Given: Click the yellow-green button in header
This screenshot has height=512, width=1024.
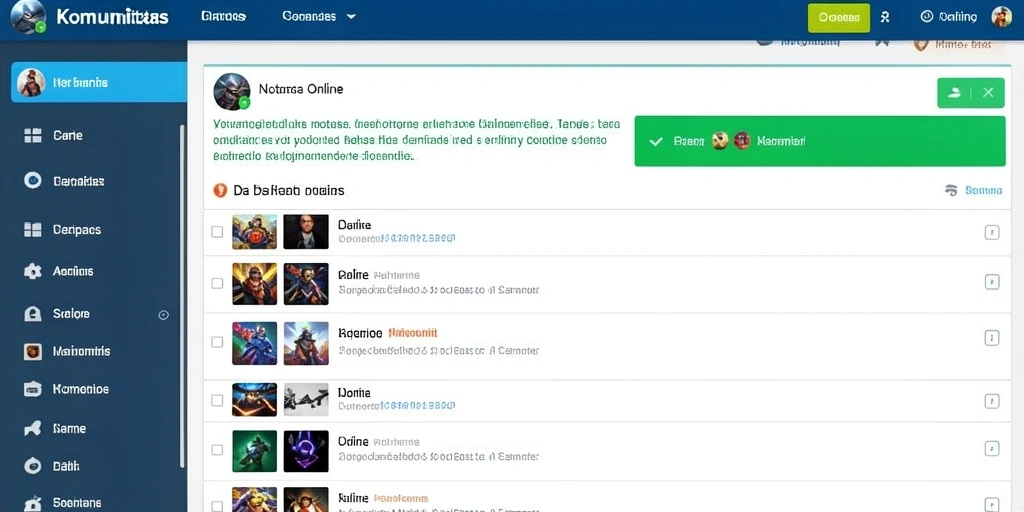Looking at the screenshot, I should tap(839, 18).
